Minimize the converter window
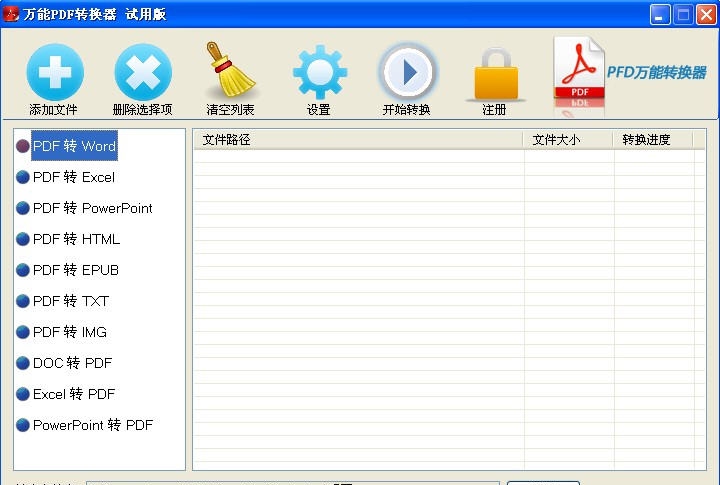Image resolution: width=720 pixels, height=485 pixels. [660, 15]
